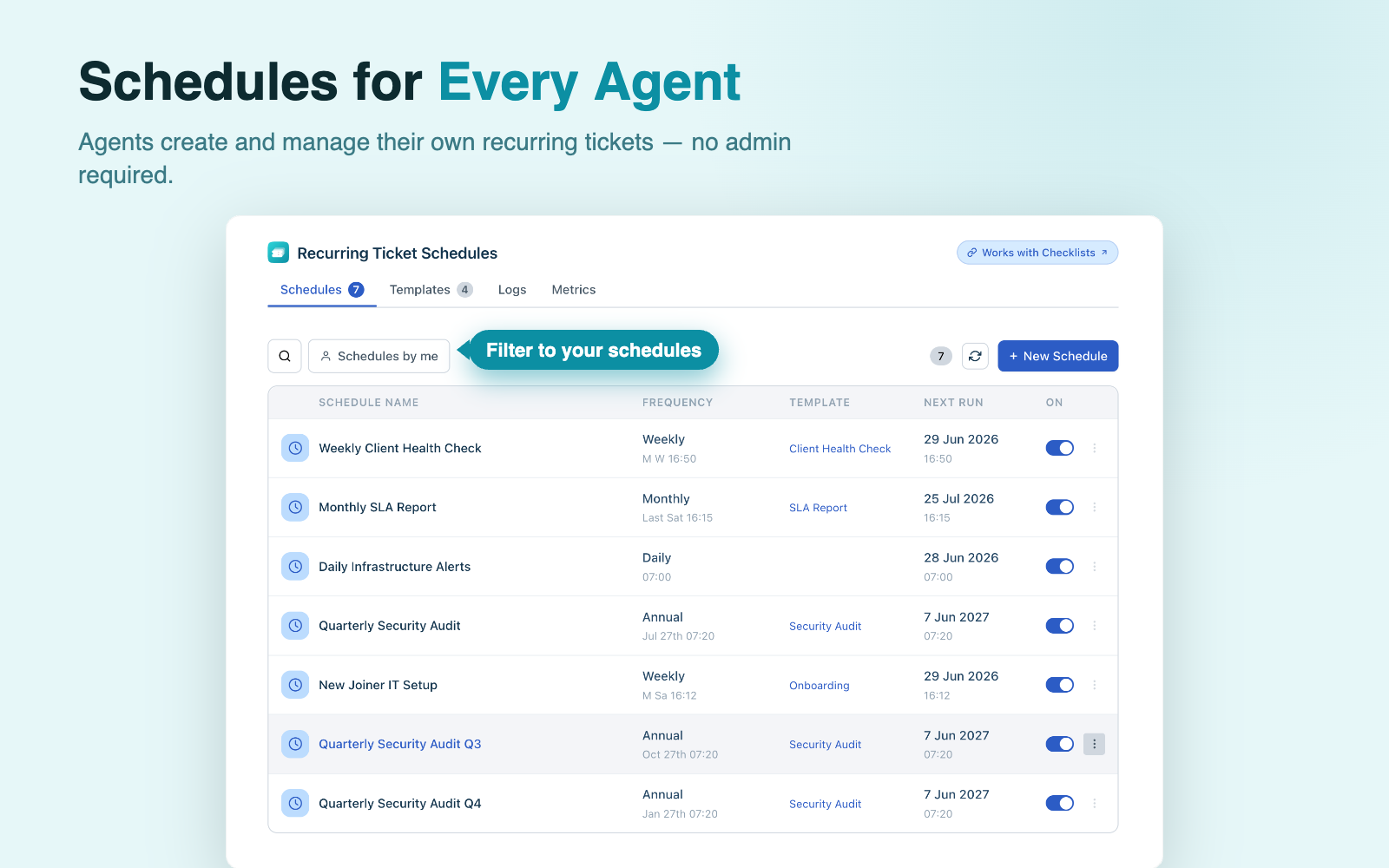Image resolution: width=1389 pixels, height=868 pixels.
Task: Click the Last Sat 16:15 frequency detail
Action: point(677,517)
